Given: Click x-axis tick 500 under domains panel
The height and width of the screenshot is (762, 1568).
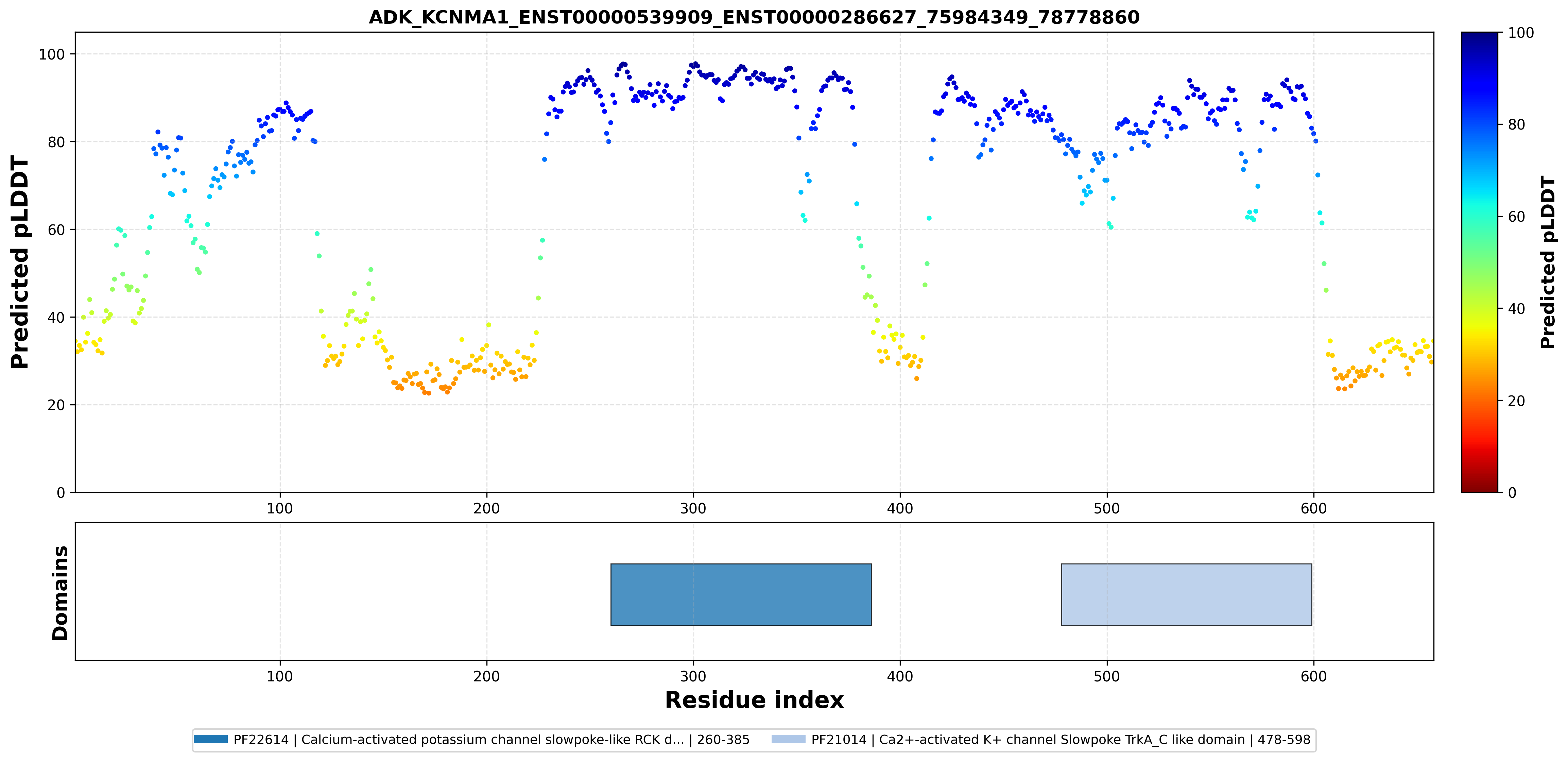Looking at the screenshot, I should 1107,676.
